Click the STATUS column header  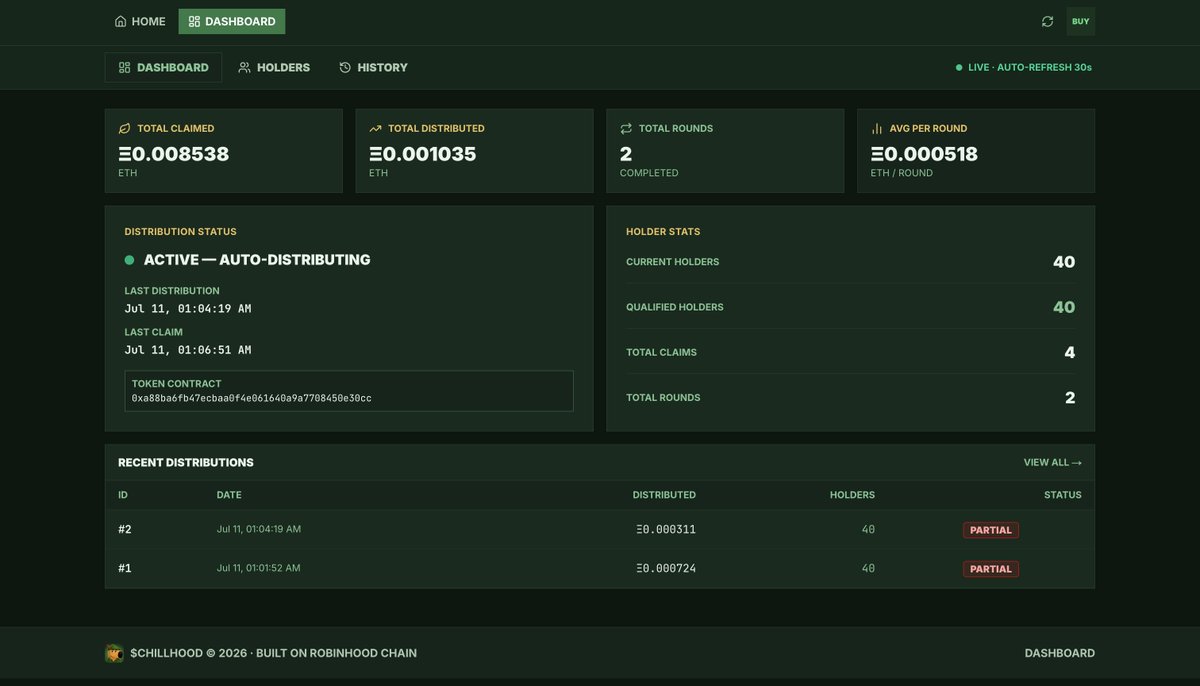point(1063,495)
